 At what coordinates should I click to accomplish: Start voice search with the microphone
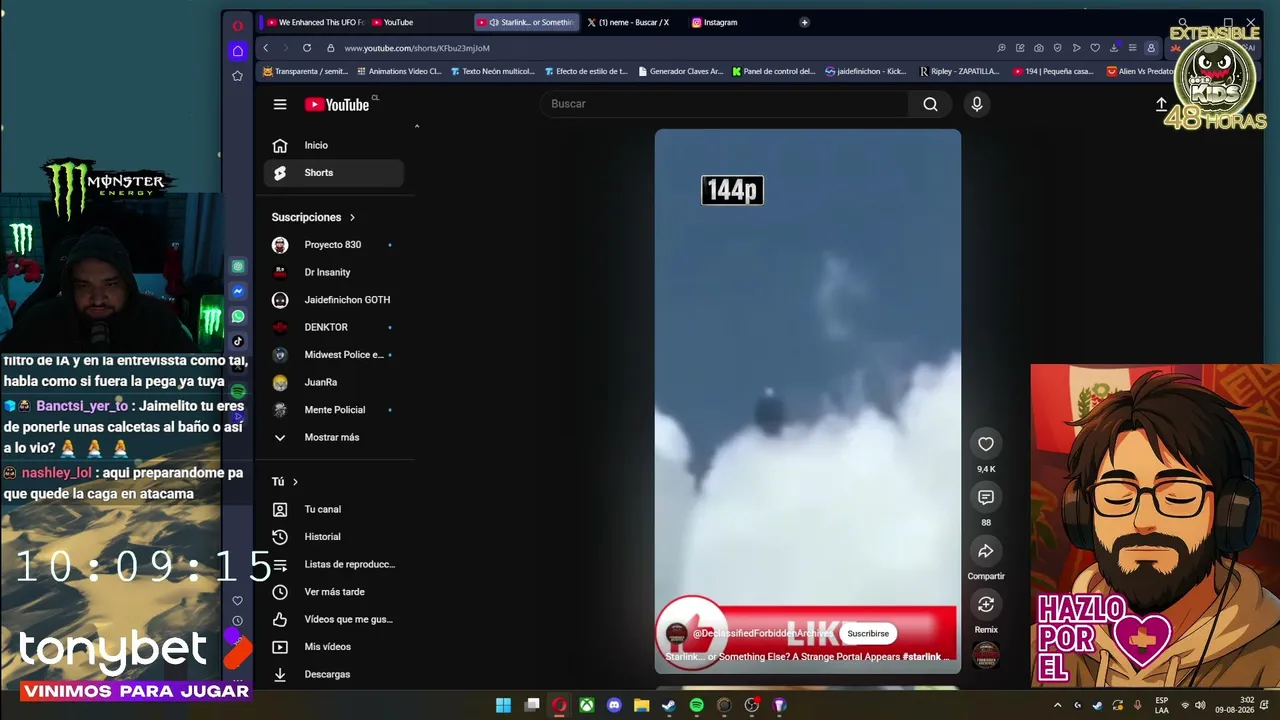click(977, 104)
